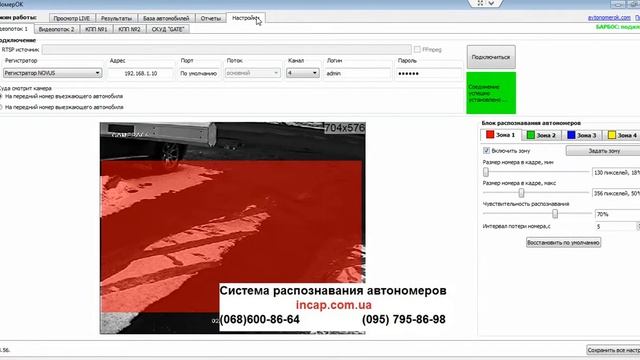This screenshot has width=640, height=360.
Task: Click the maximum plate size slider handle
Action: click(x=521, y=193)
